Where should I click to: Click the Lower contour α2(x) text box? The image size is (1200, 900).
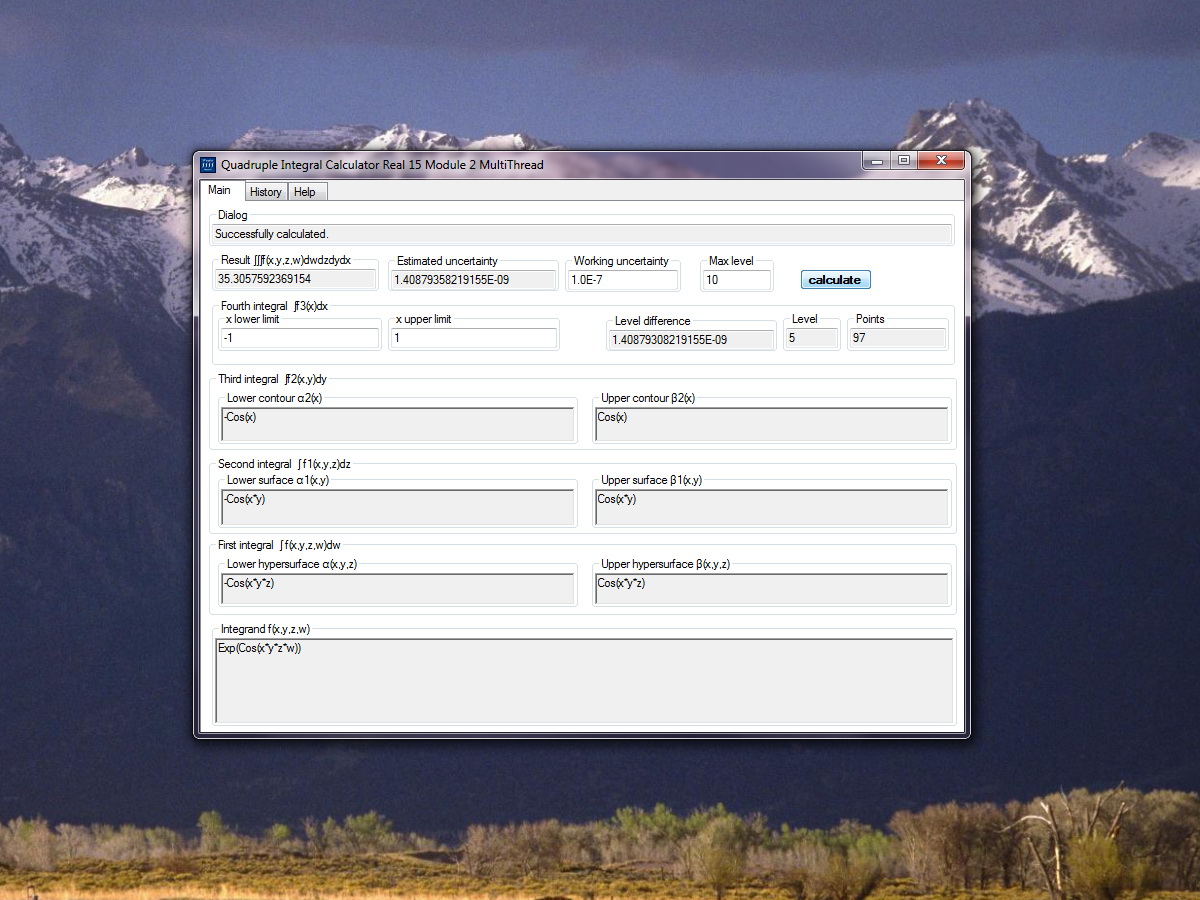(x=398, y=424)
